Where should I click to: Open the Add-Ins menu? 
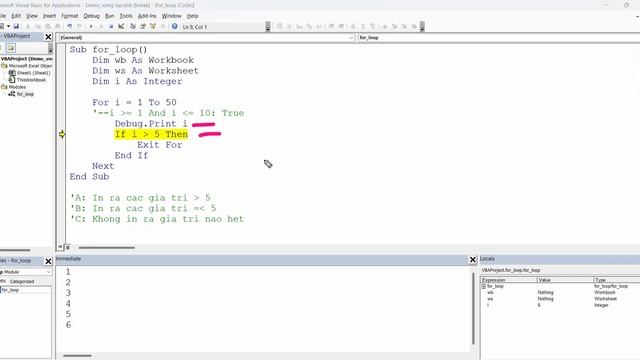point(147,16)
